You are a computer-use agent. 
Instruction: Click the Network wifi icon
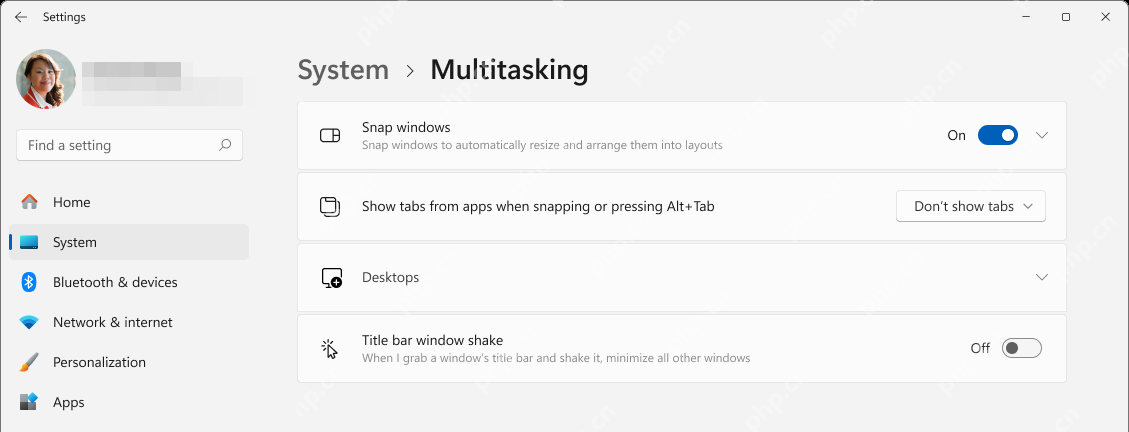(x=29, y=323)
